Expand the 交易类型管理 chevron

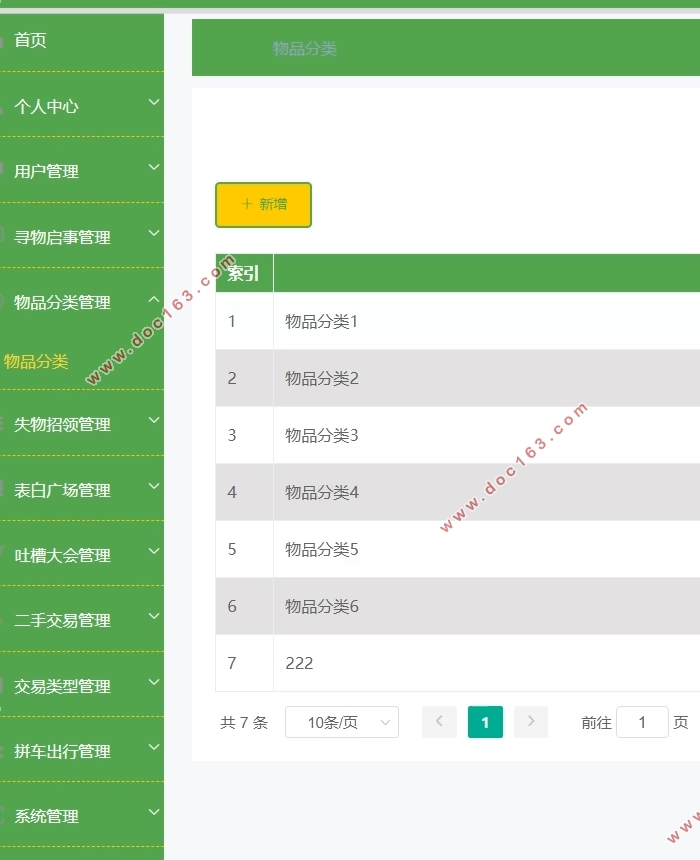[154, 682]
